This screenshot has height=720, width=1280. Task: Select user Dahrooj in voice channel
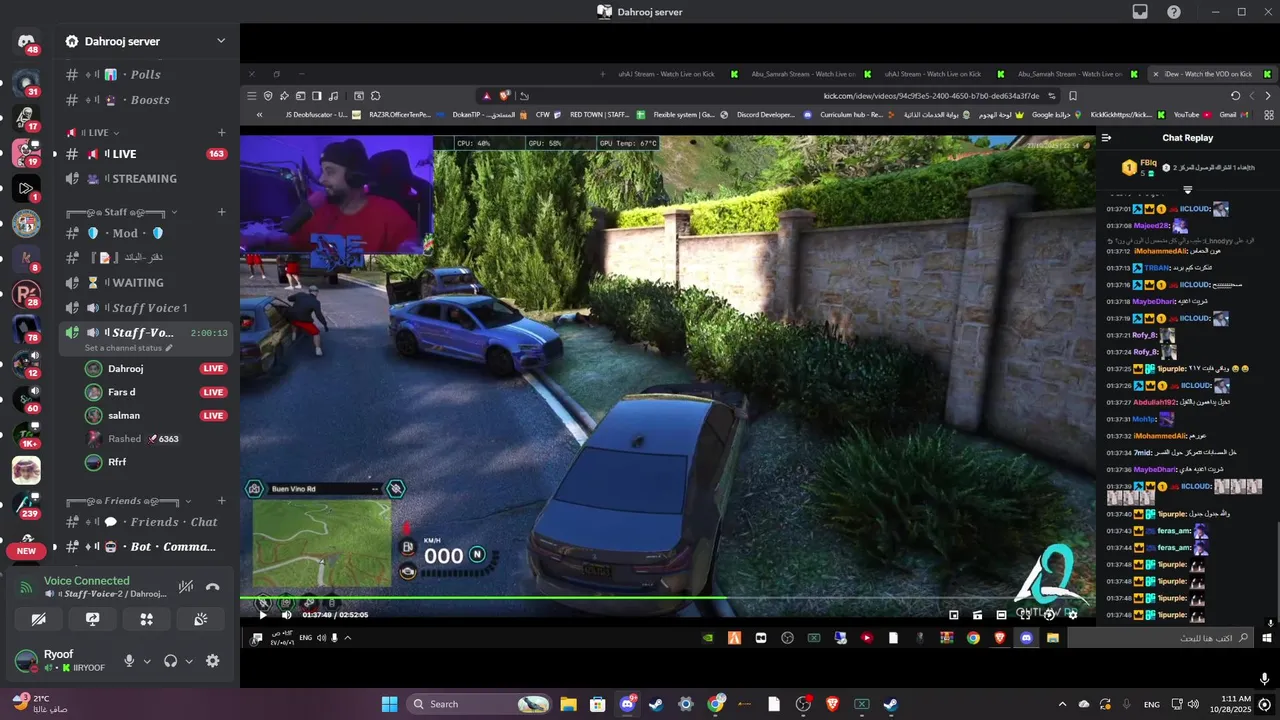pyautogui.click(x=155, y=369)
